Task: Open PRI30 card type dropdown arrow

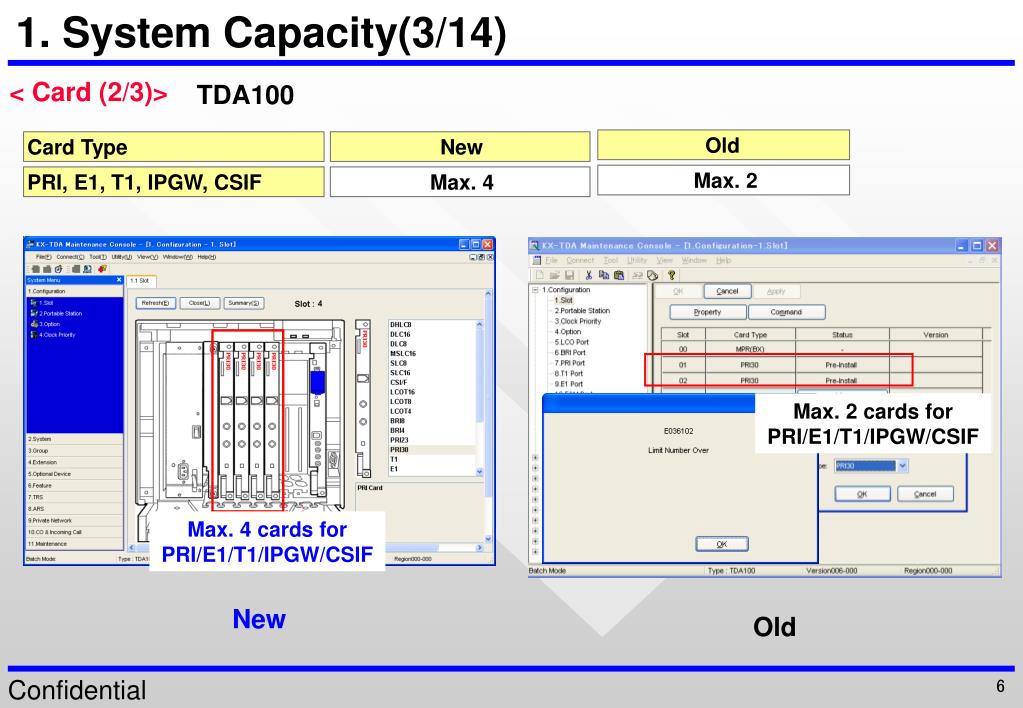Action: 902,466
